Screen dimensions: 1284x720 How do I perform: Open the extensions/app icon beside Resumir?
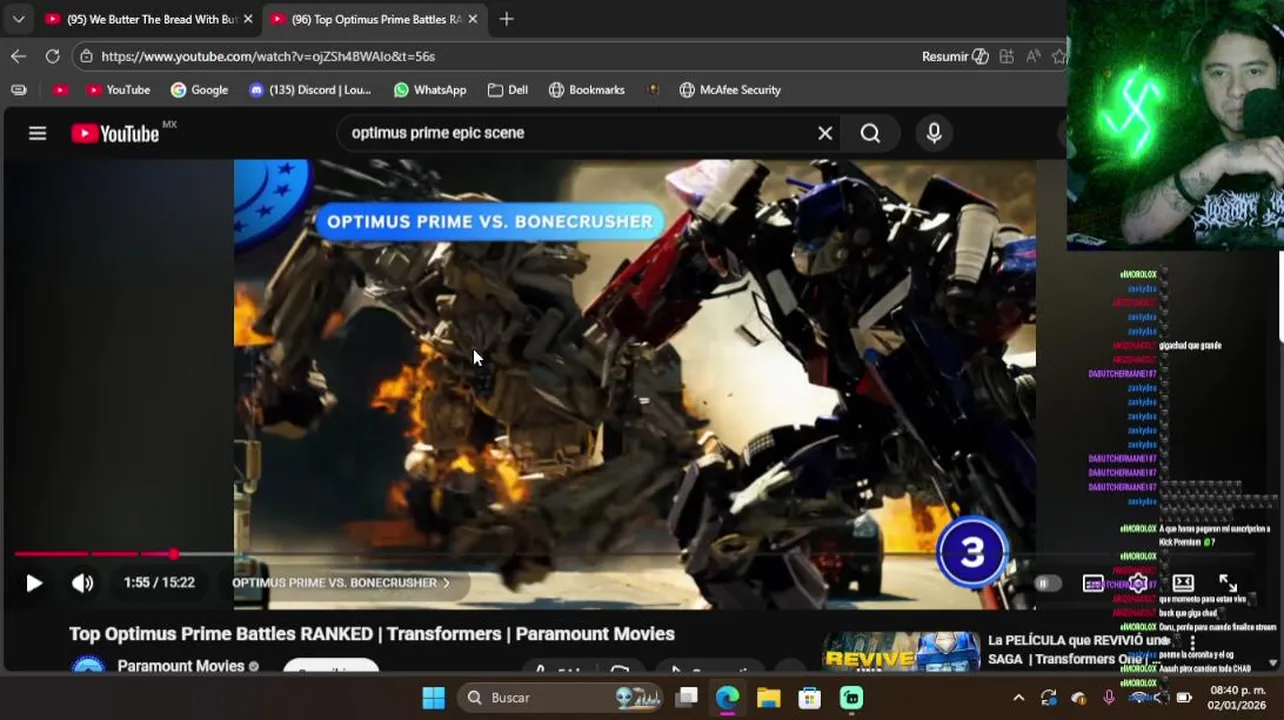pyautogui.click(x=1006, y=56)
